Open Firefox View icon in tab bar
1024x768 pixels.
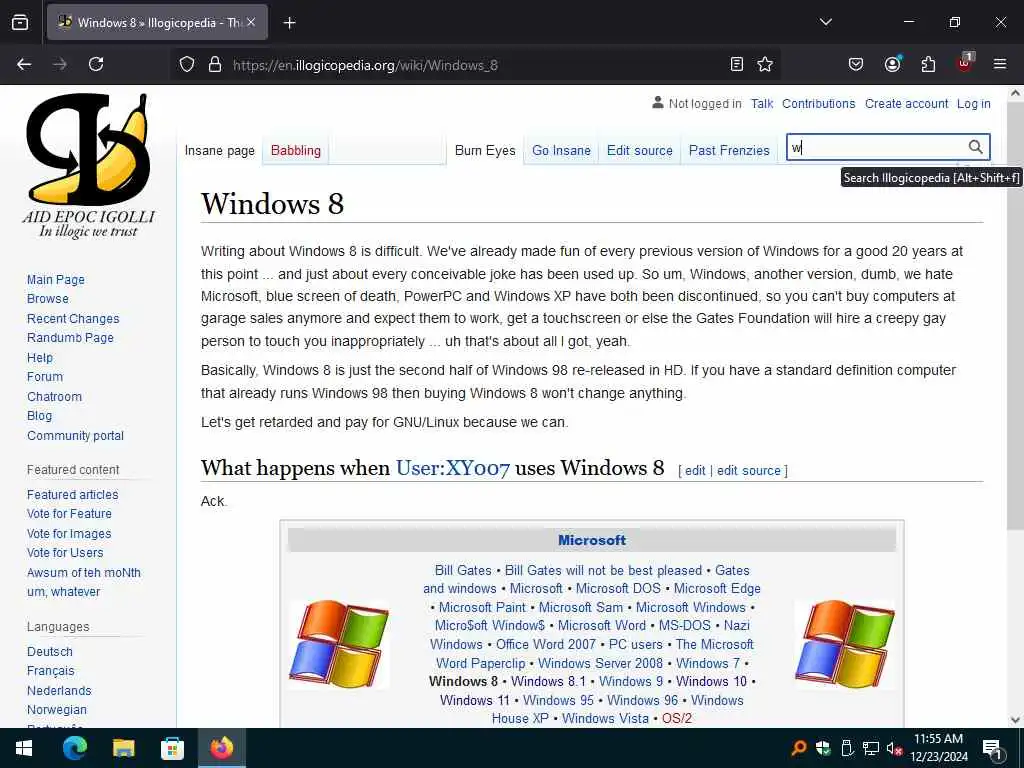[20, 22]
